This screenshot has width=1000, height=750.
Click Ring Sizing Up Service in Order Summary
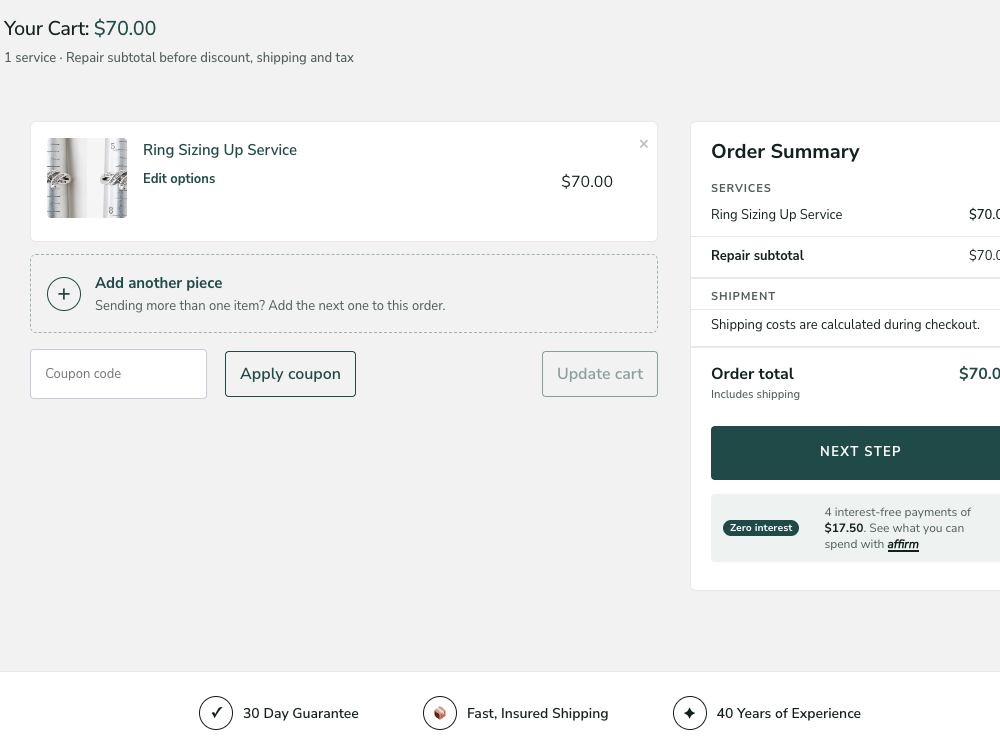coord(776,214)
